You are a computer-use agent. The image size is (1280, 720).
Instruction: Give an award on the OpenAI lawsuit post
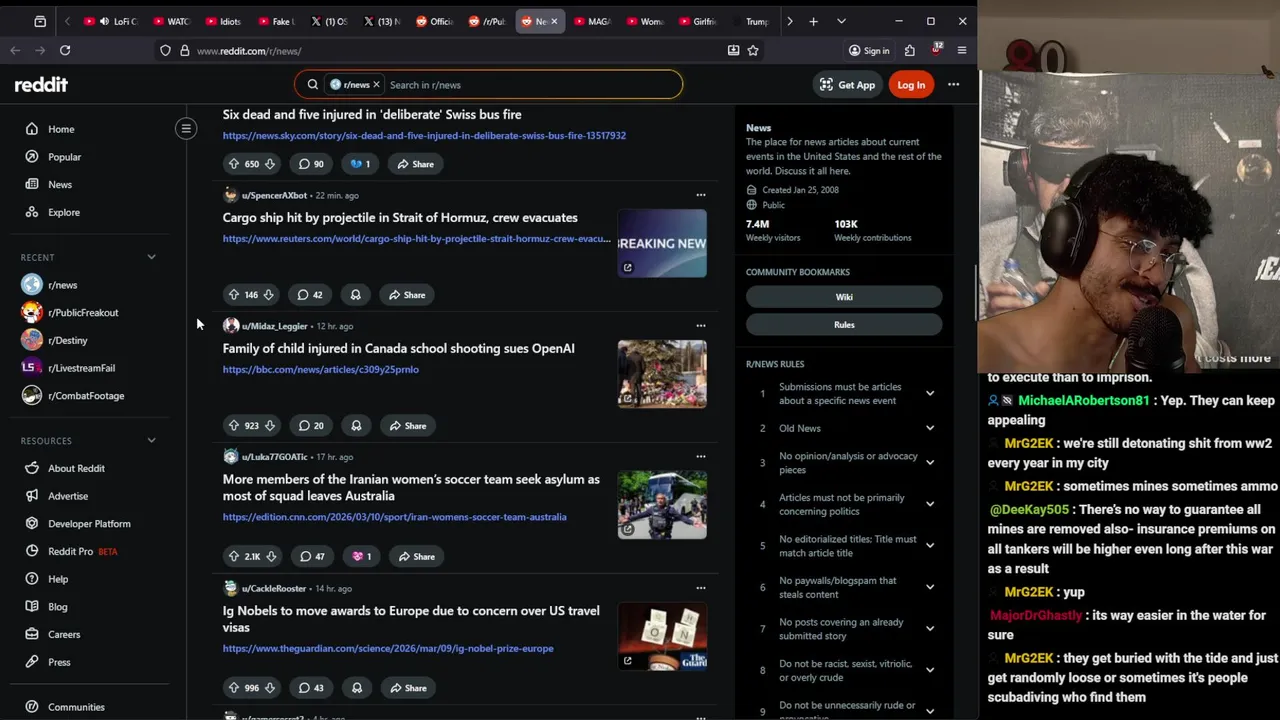point(356,426)
